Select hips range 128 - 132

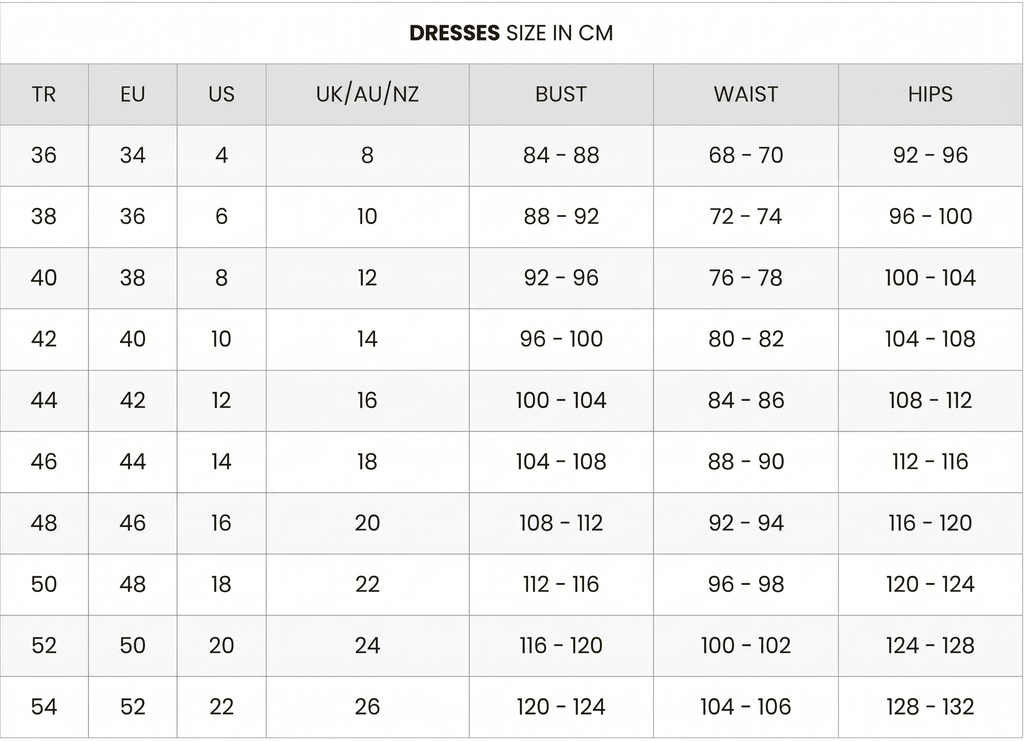[930, 707]
